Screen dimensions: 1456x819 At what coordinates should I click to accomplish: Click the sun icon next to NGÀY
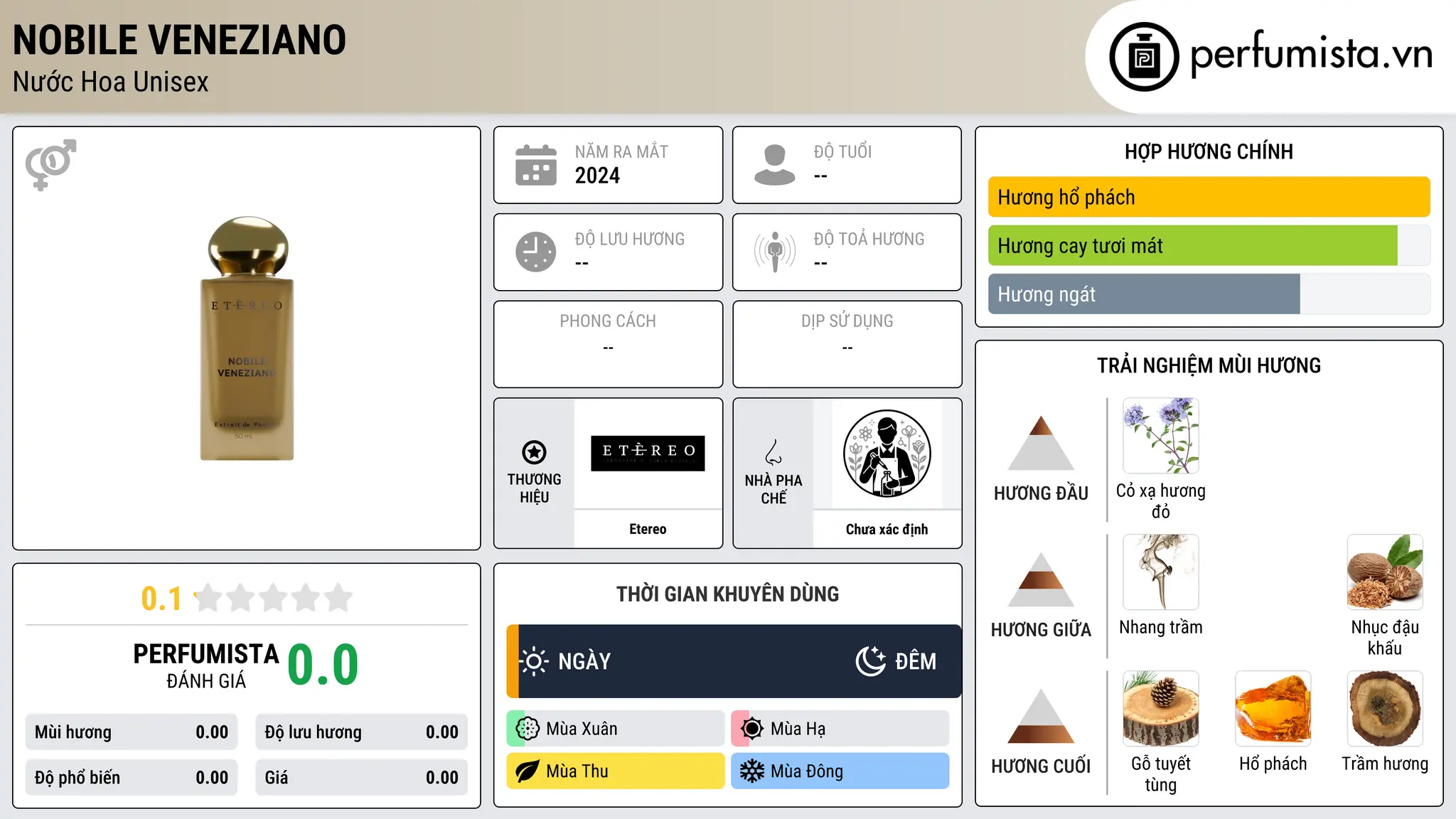tap(534, 661)
